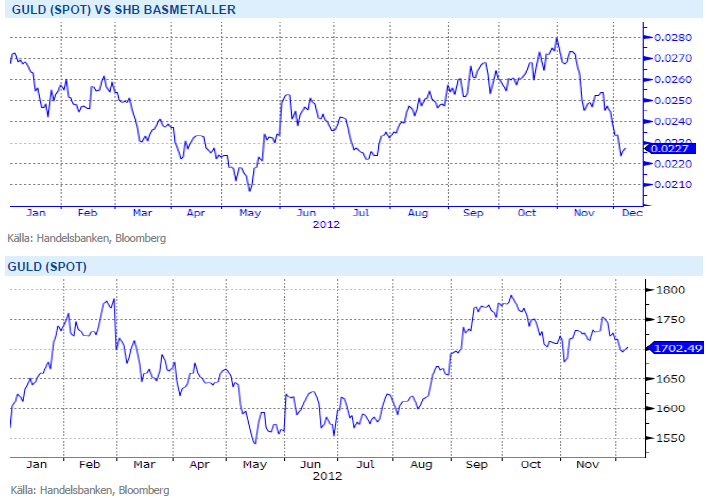Click the 'Aug' label on the top chart axis
This screenshot has height=498, width=707.
tap(418, 214)
